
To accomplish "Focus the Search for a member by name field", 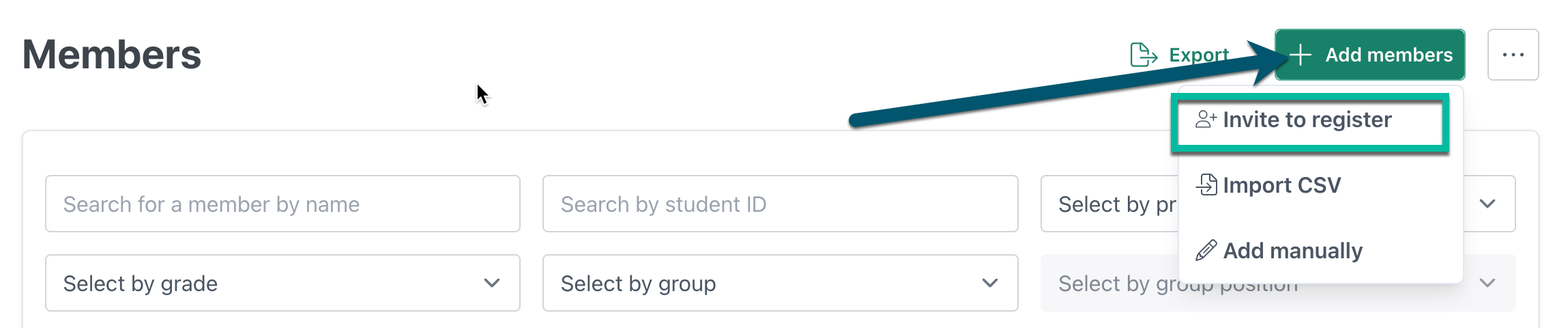I will click(282, 204).
